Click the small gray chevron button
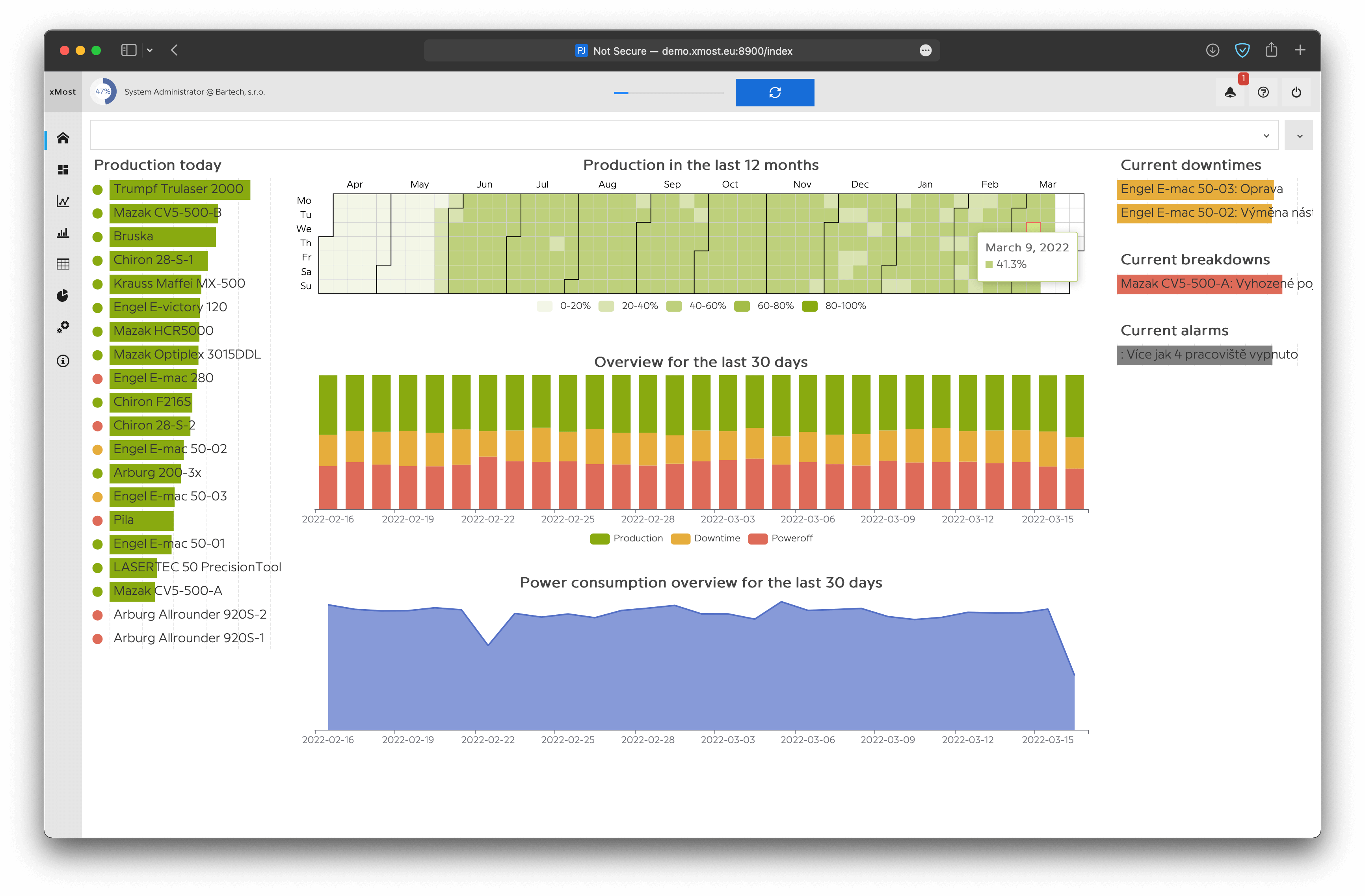 click(x=1299, y=136)
